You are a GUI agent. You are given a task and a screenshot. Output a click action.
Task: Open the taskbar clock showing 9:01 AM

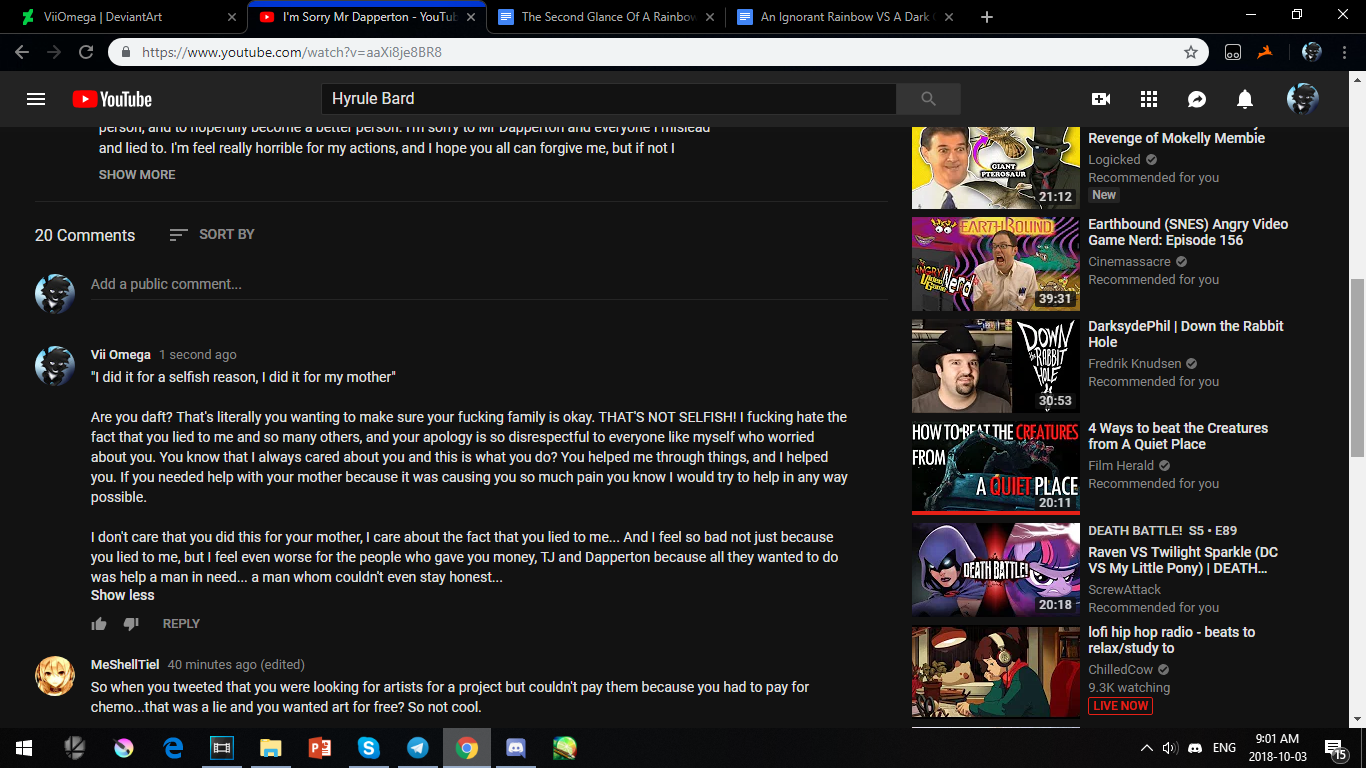1275,748
